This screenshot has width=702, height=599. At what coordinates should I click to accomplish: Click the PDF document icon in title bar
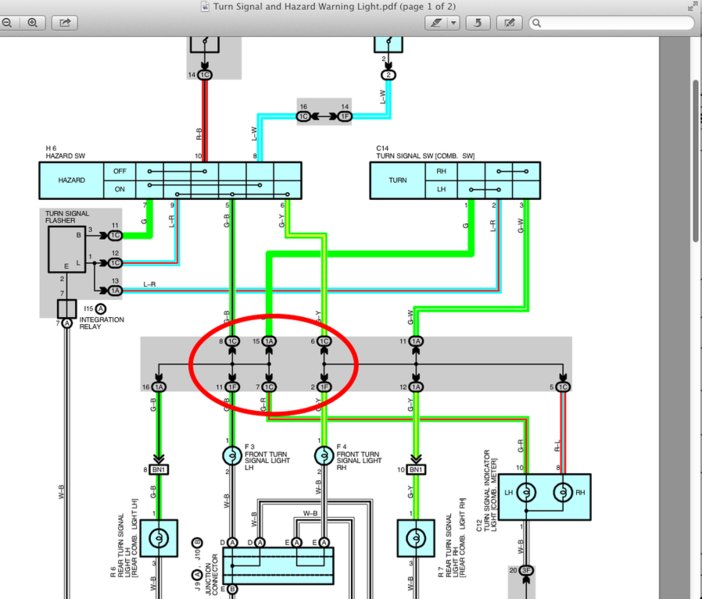tap(205, 7)
